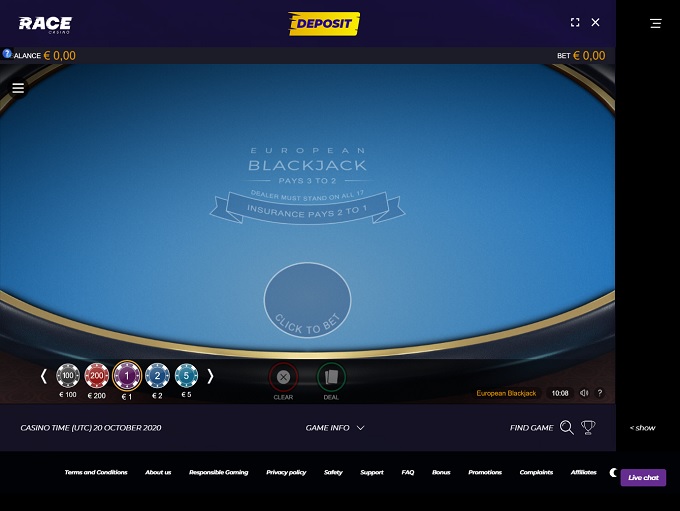Click the Deal cards icon
This screenshot has height=511, width=680.
(331, 377)
